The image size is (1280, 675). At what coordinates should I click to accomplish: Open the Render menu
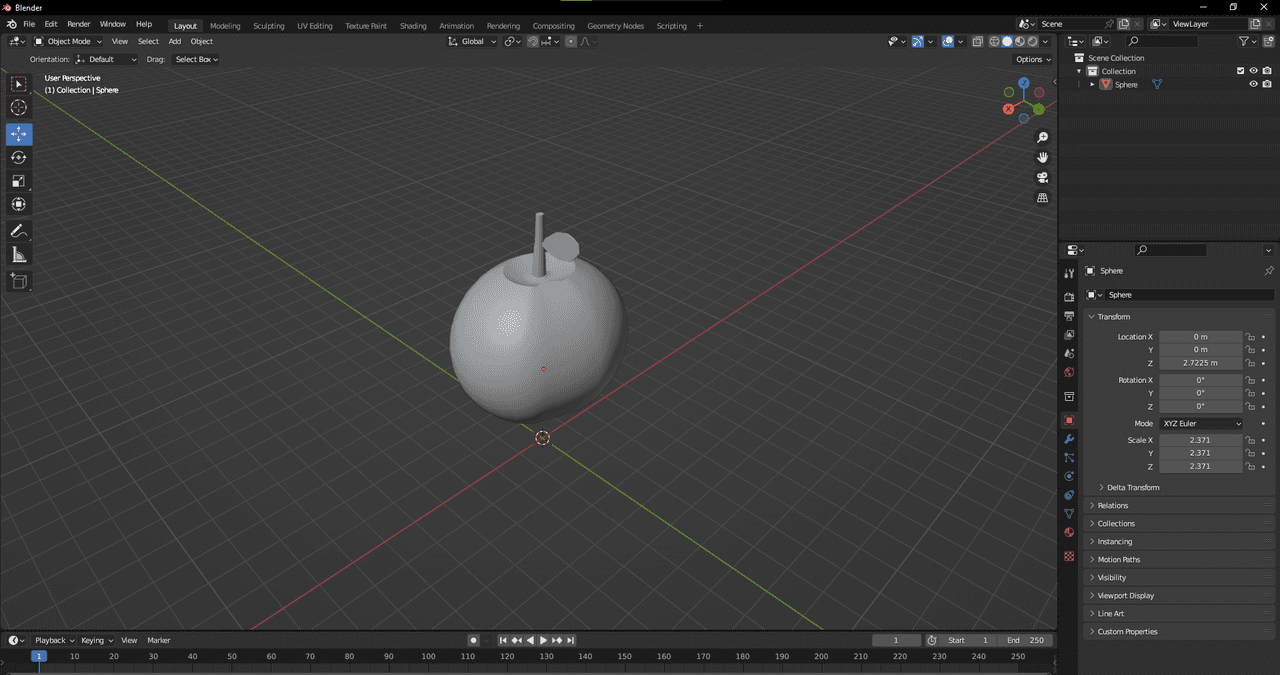click(x=79, y=24)
